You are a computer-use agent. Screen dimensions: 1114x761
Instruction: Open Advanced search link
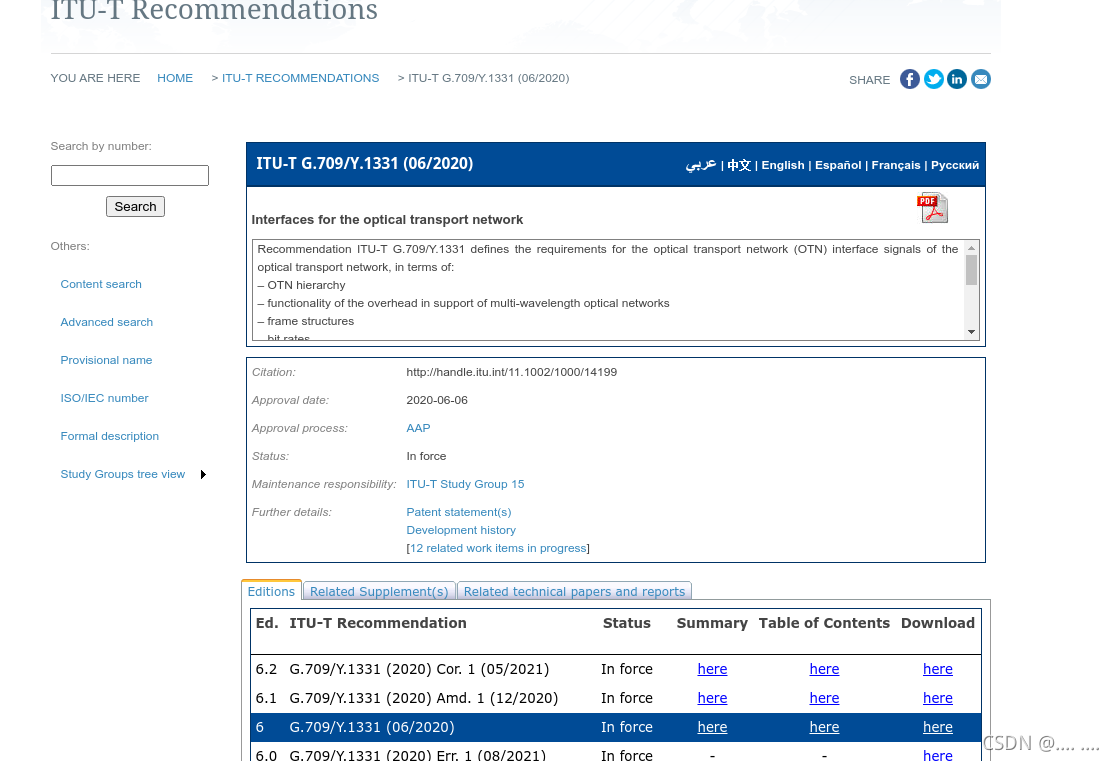coord(107,322)
